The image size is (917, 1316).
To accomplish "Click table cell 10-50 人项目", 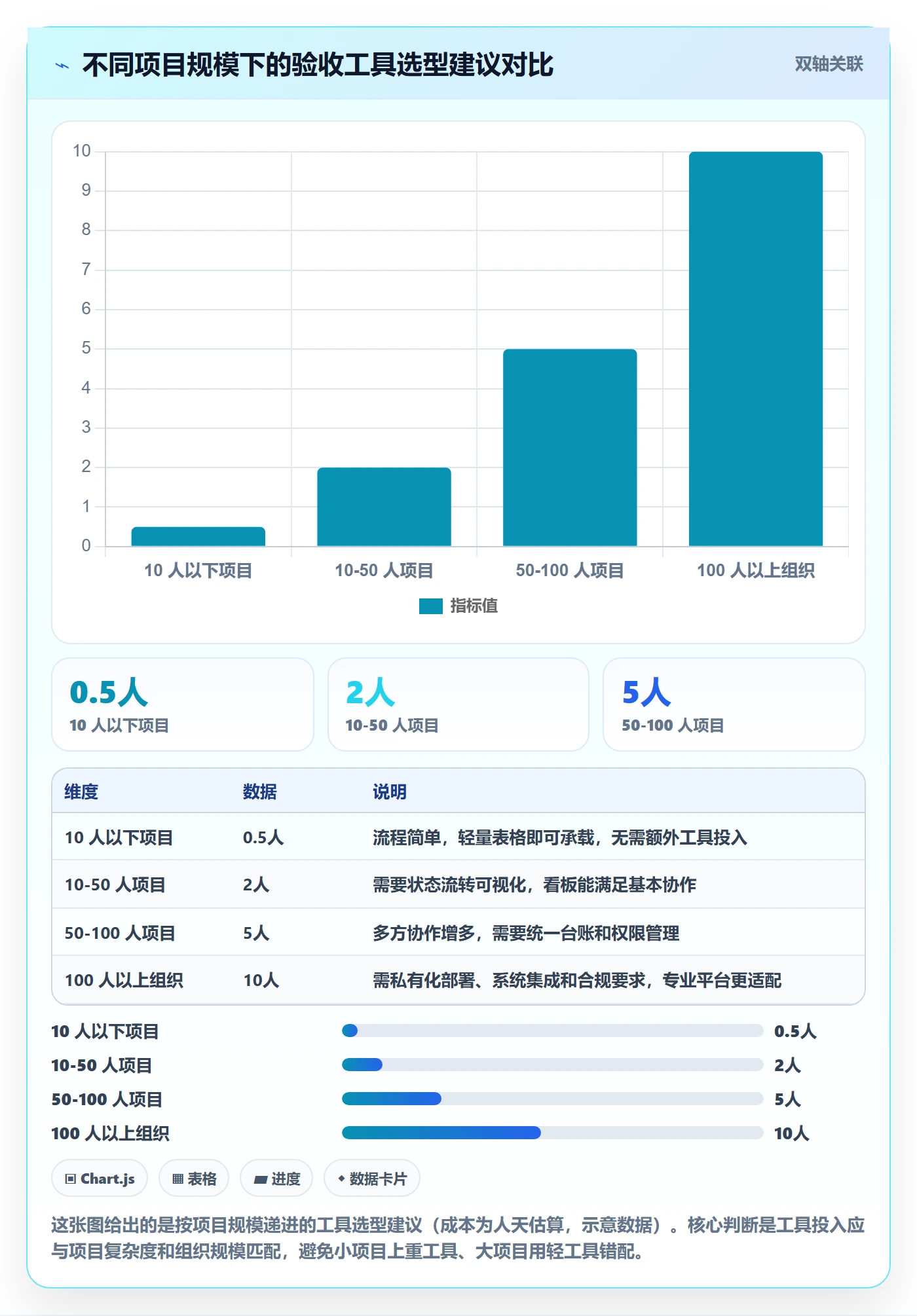I will point(115,885).
